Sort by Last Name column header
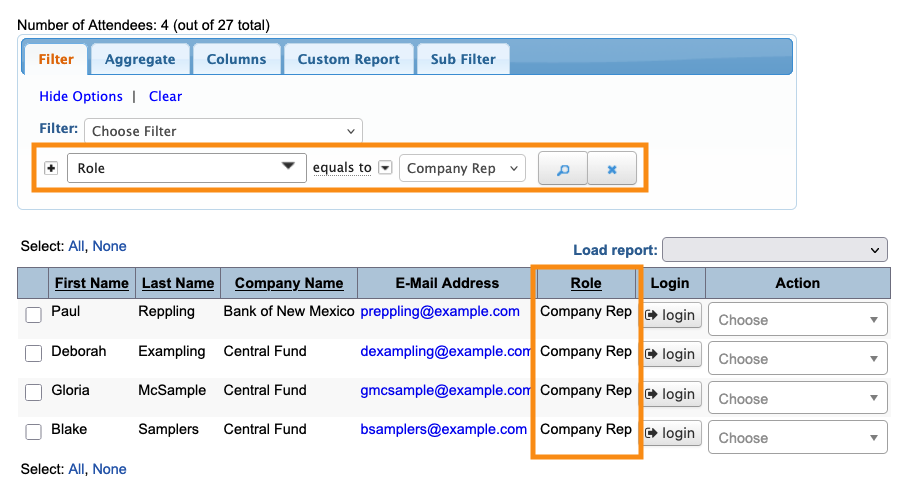 pos(178,283)
